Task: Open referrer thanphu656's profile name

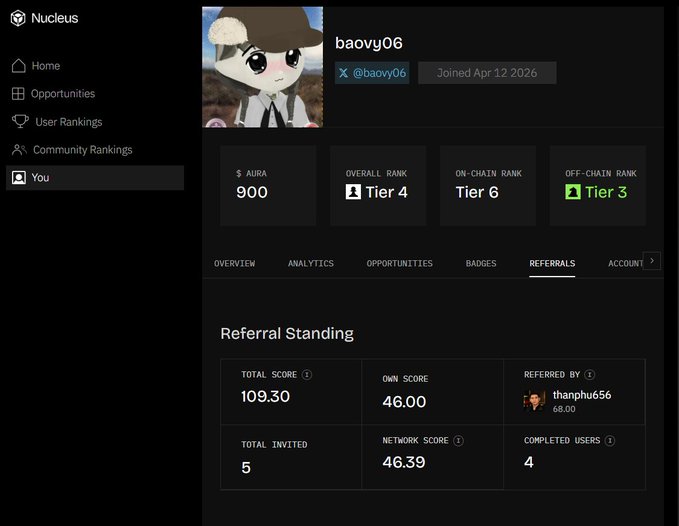Action: (582, 395)
